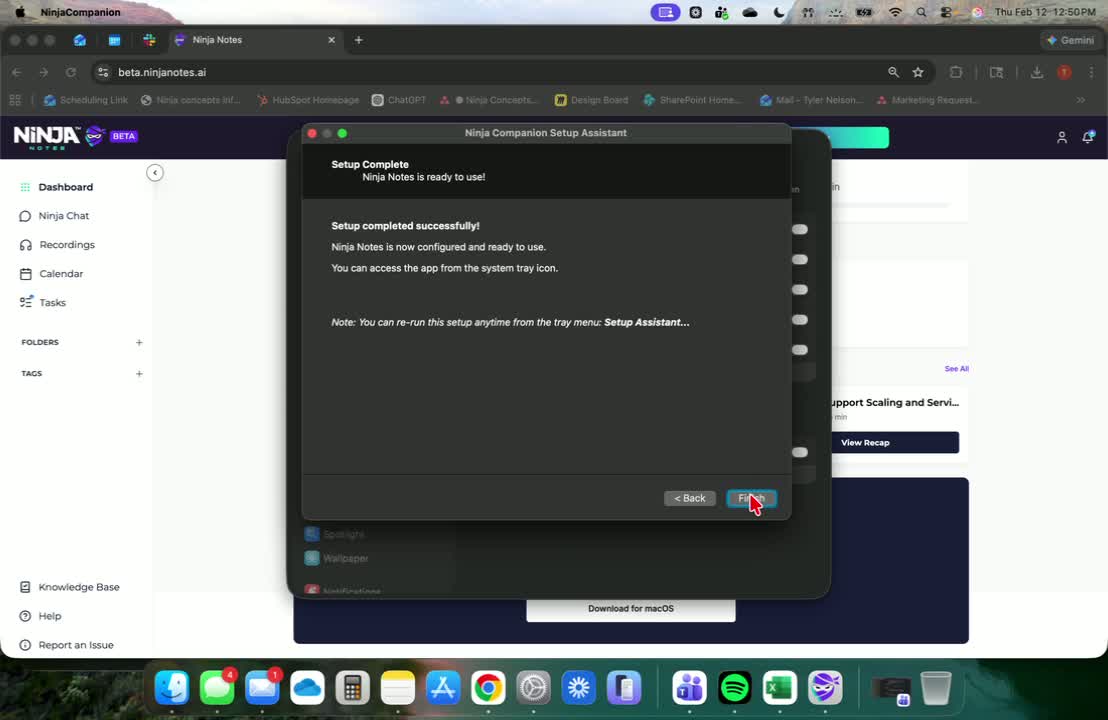Viewport: 1108px width, 720px height.
Task: Open the Gemini button in Chrome
Action: [x=1070, y=40]
